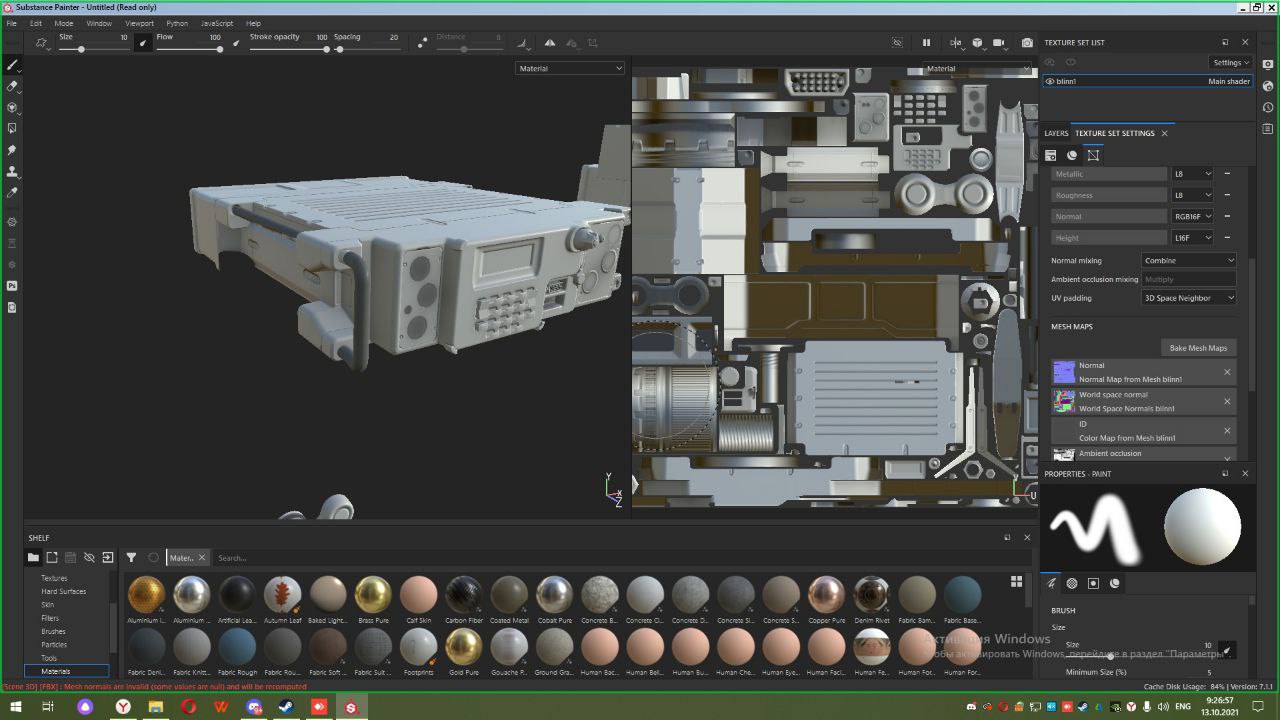Image resolution: width=1280 pixels, height=720 pixels.
Task: Open the Metallic L8 format dropdown
Action: (1192, 174)
